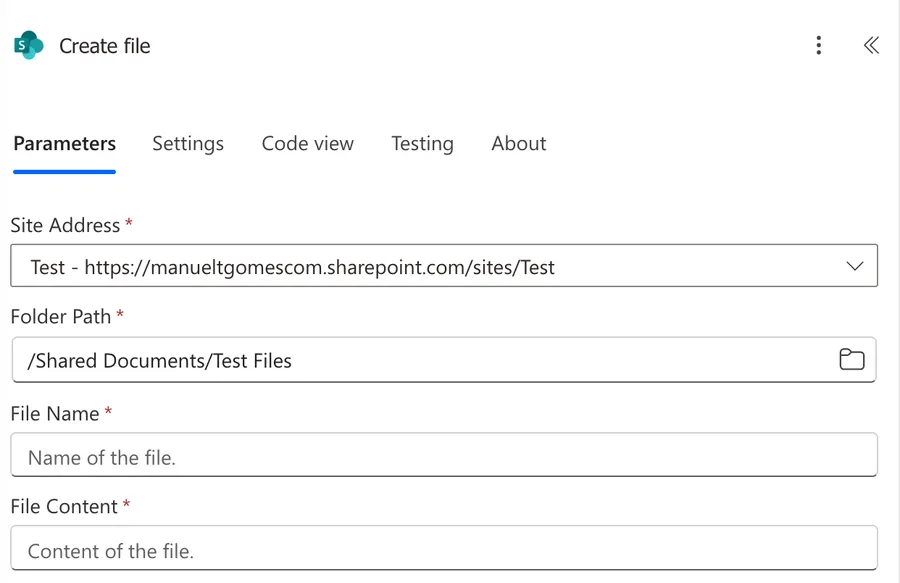Select the Test site address combo box
The height and width of the screenshot is (583, 900).
click(420, 267)
